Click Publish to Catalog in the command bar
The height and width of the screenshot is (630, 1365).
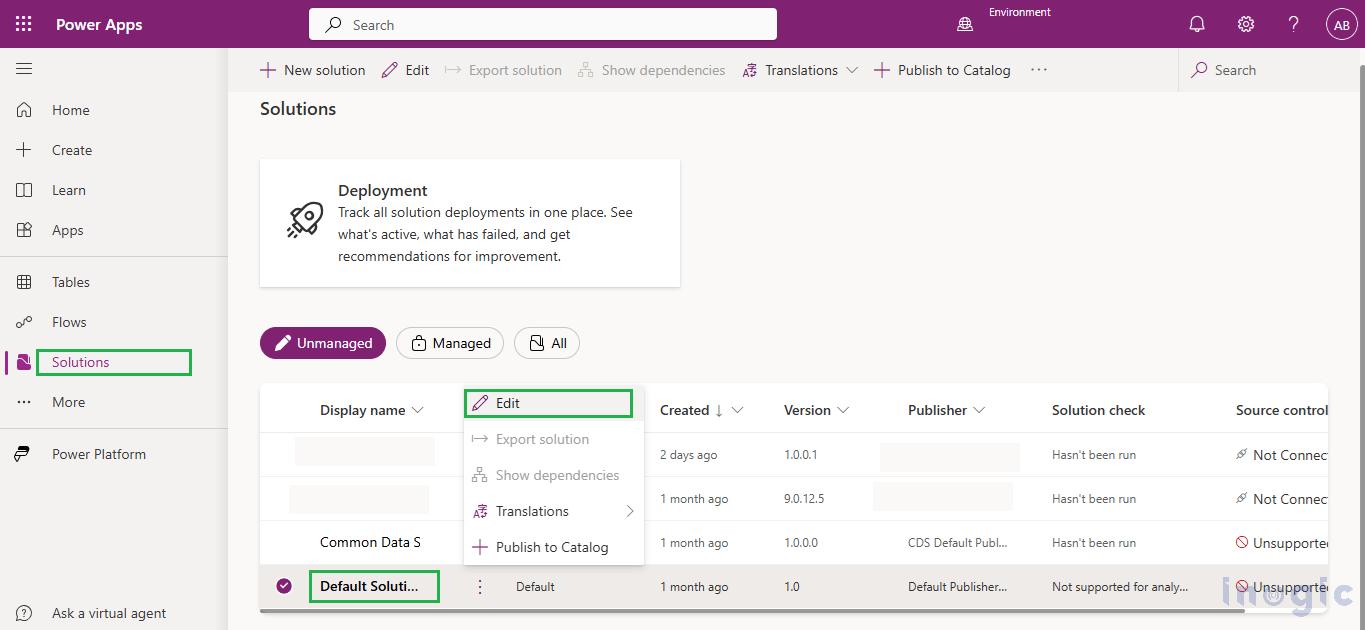click(943, 70)
